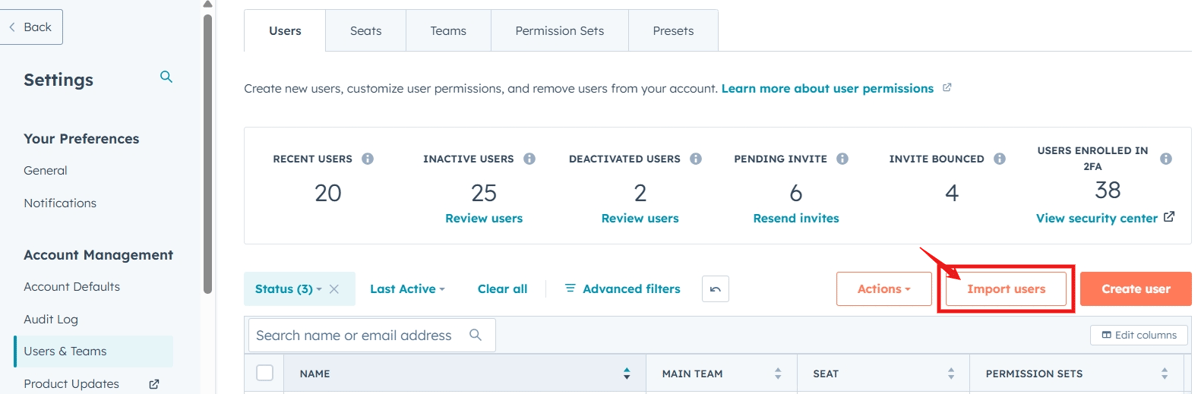Open the Status (3) filter dropdown
Image resolution: width=1201 pixels, height=394 pixels.
click(x=288, y=289)
